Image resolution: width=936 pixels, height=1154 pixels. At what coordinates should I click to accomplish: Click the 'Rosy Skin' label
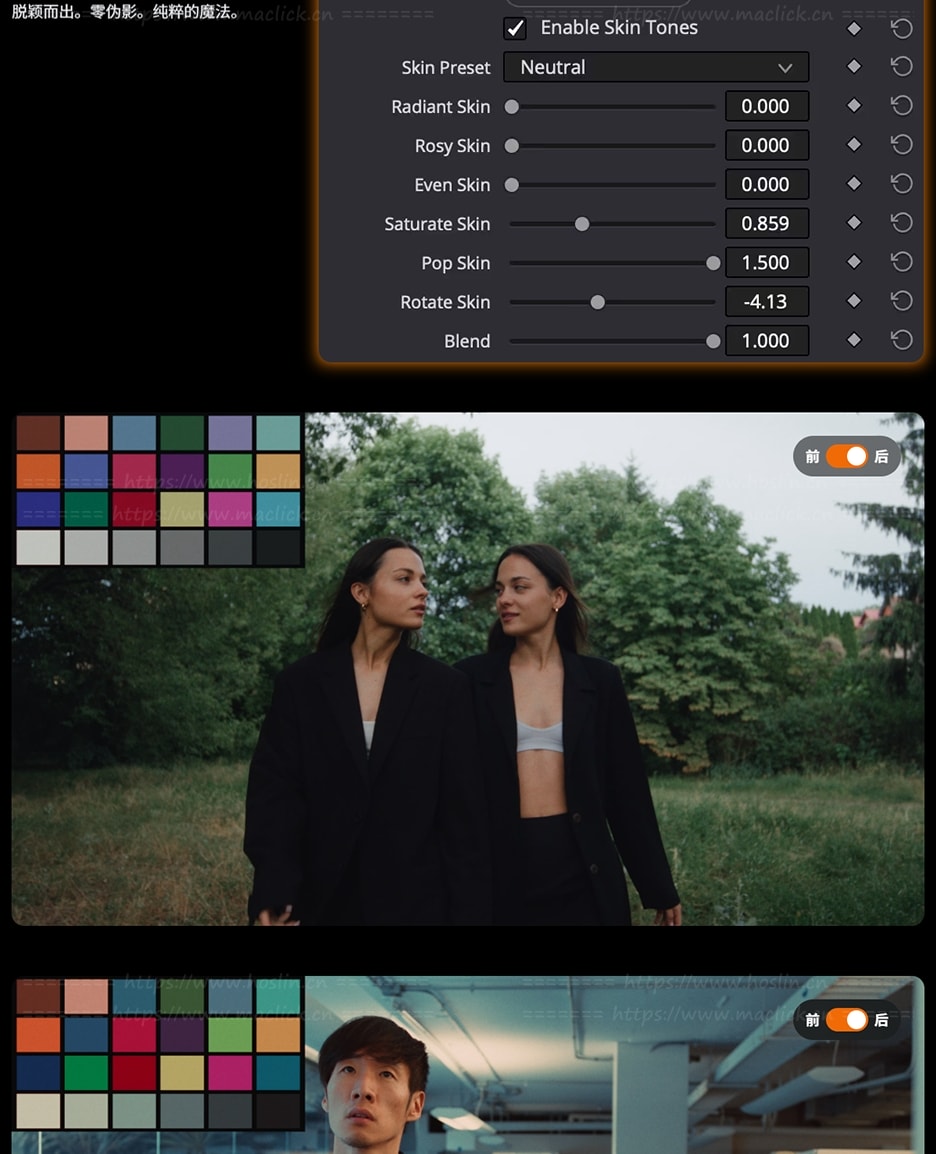pos(452,146)
